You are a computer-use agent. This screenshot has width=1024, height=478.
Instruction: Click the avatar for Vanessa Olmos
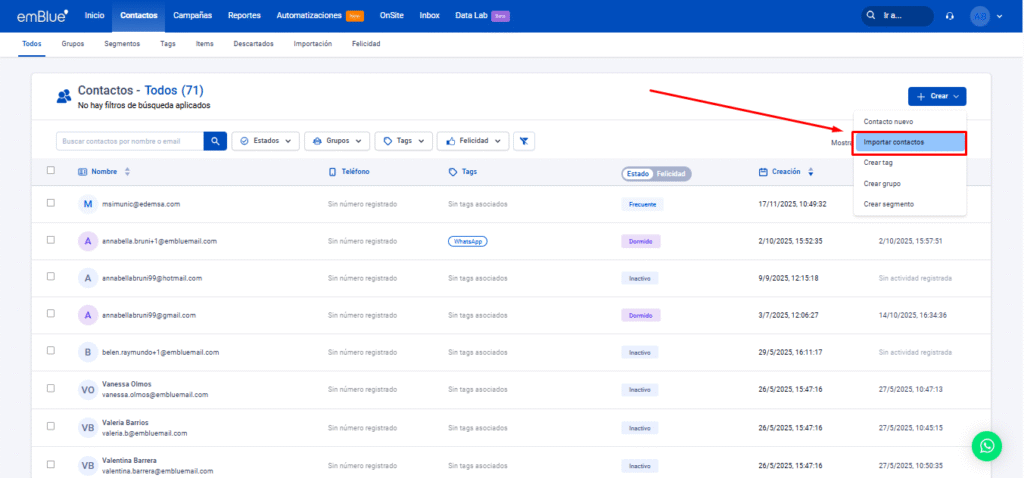(88, 390)
